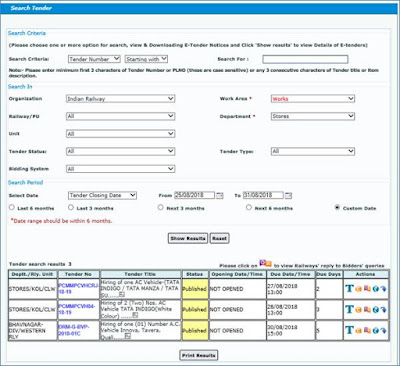The height and width of the screenshot is (366, 400).
Task: Click the blue T icon for tender PCMMPCVH04-18-19
Action: pyautogui.click(x=349, y=309)
